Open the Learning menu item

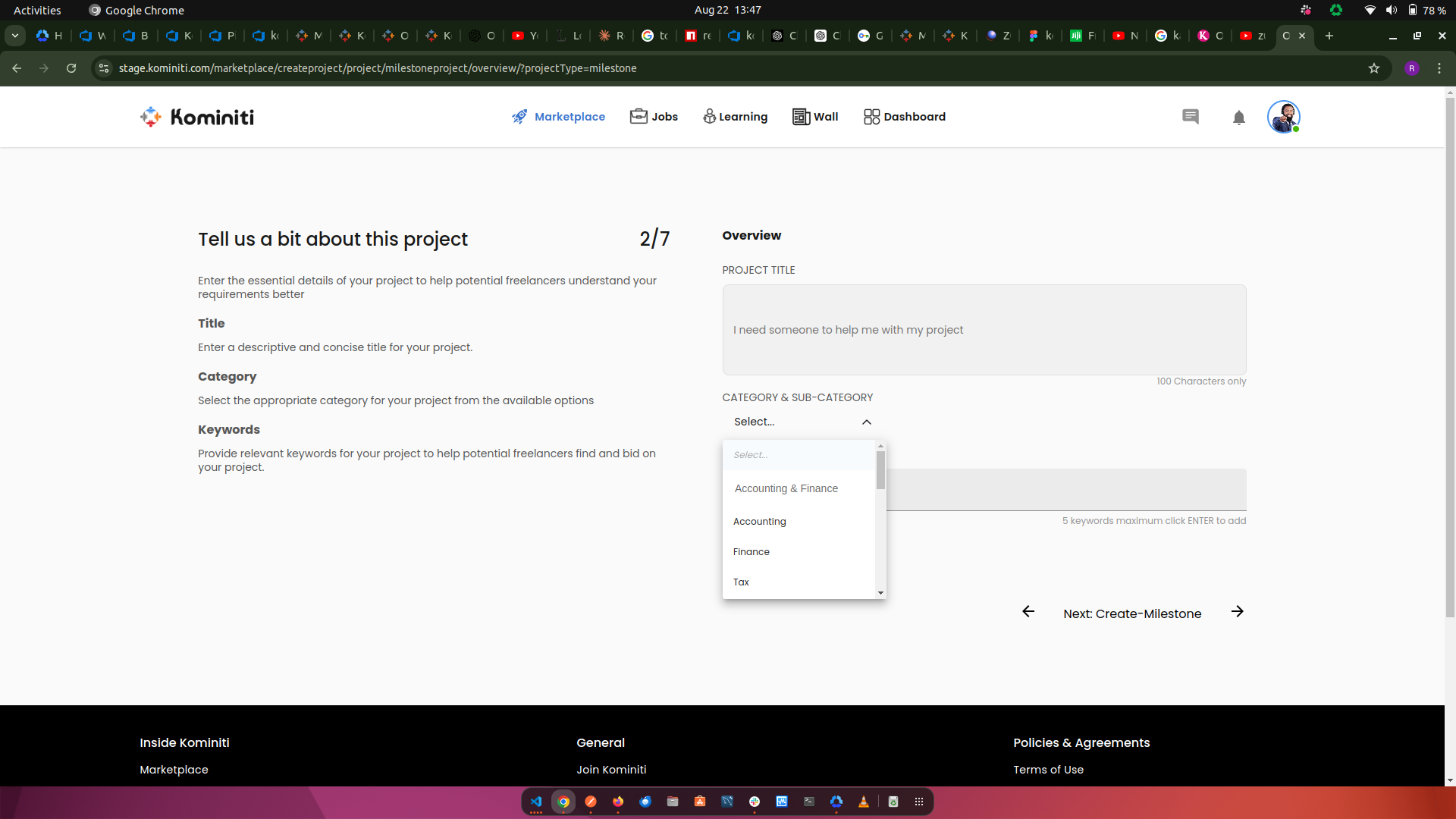[735, 117]
